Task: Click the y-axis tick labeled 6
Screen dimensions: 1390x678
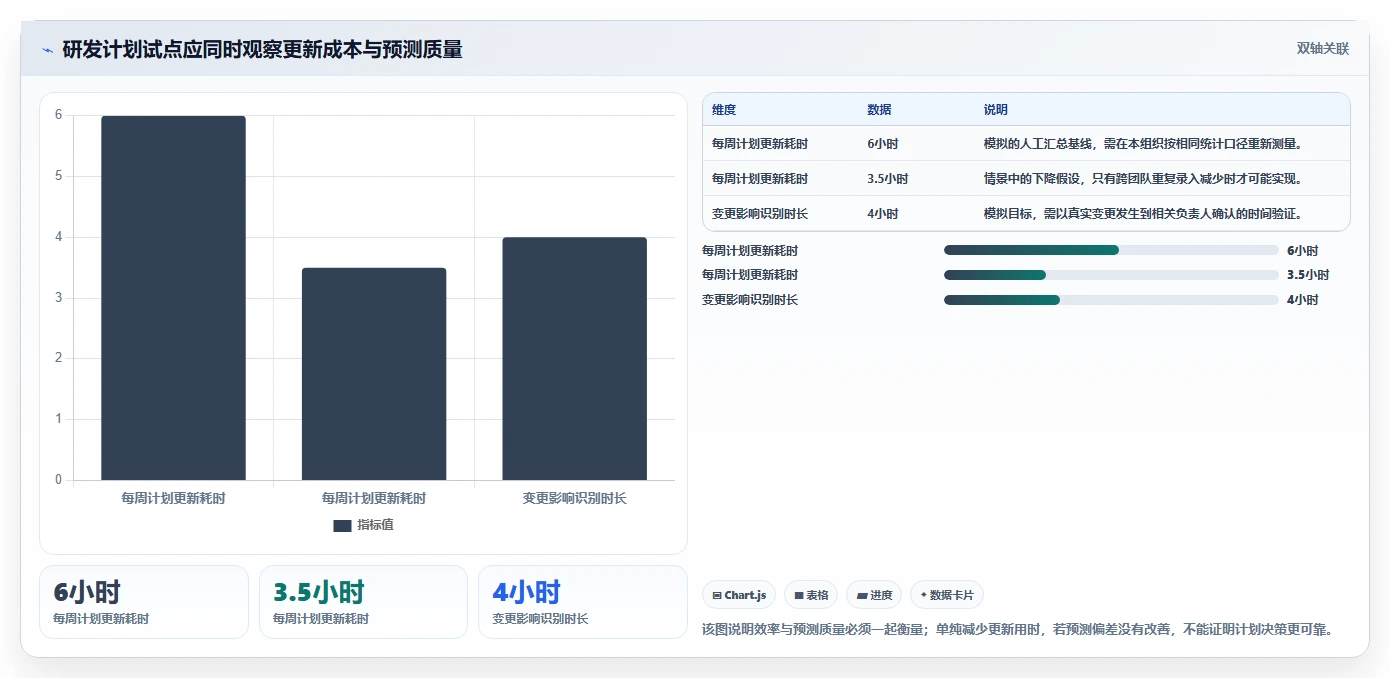Action: (59, 115)
